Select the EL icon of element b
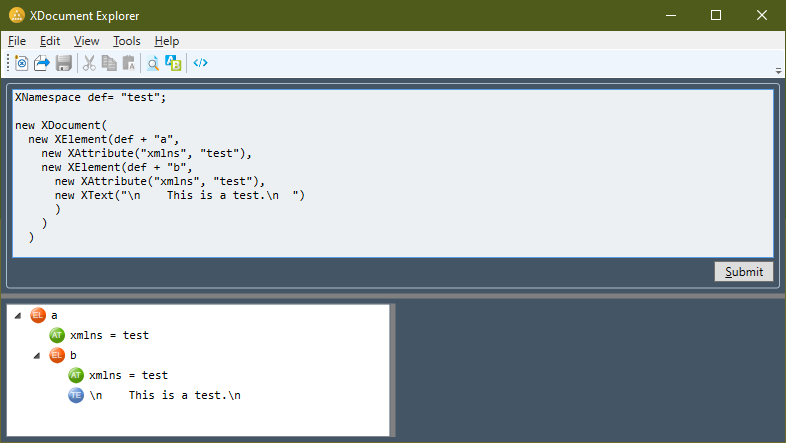 click(x=57, y=355)
